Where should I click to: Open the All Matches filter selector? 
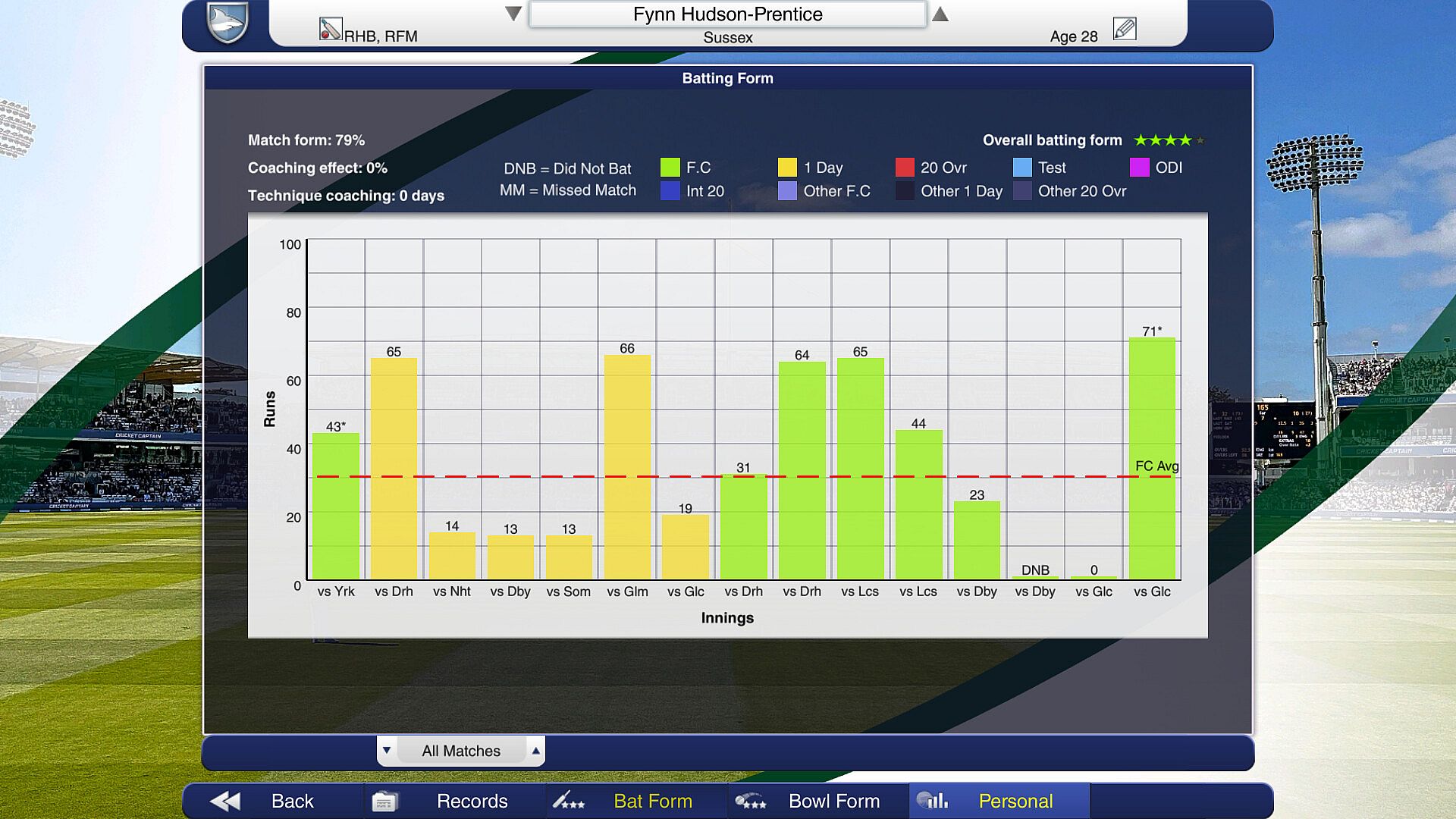tap(461, 751)
